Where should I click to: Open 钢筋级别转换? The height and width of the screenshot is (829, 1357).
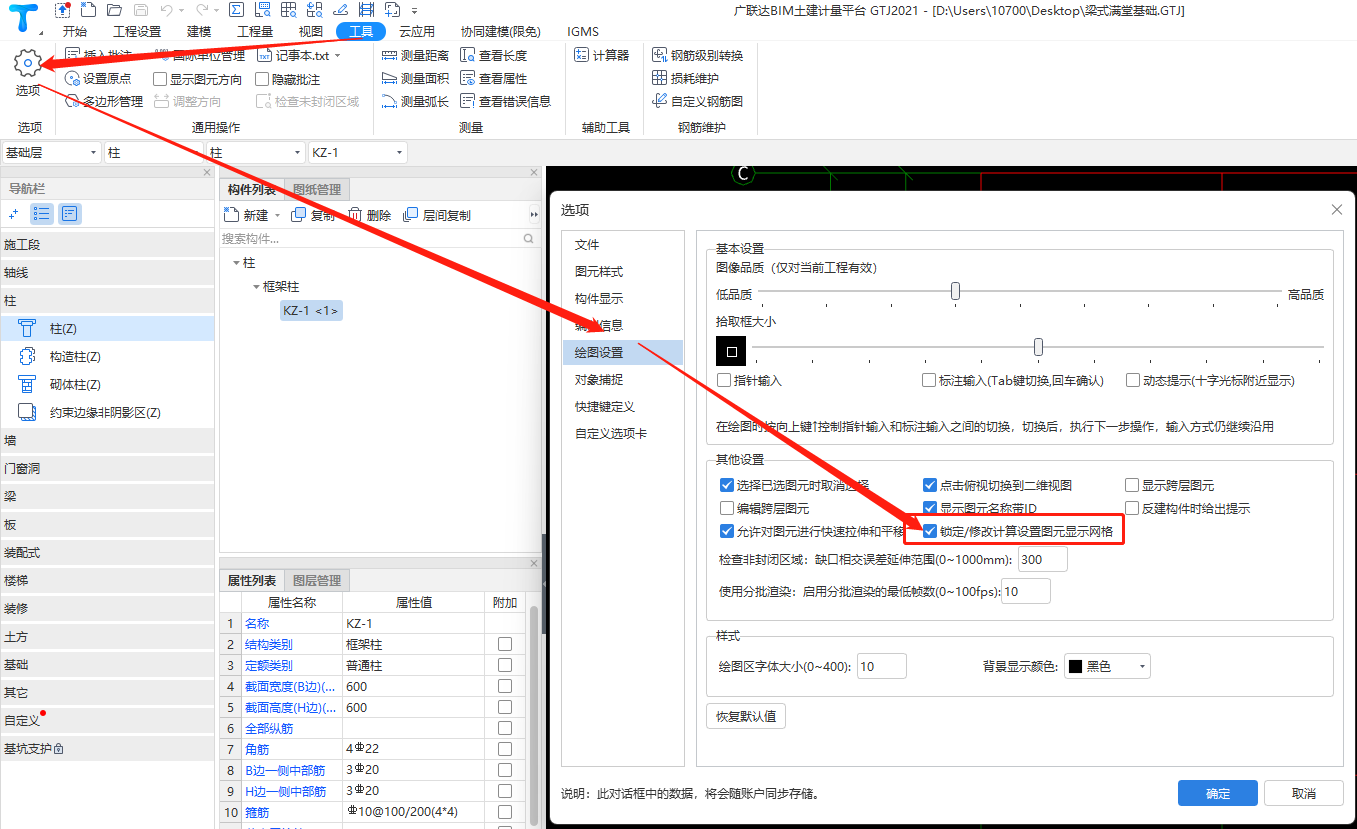pos(698,55)
